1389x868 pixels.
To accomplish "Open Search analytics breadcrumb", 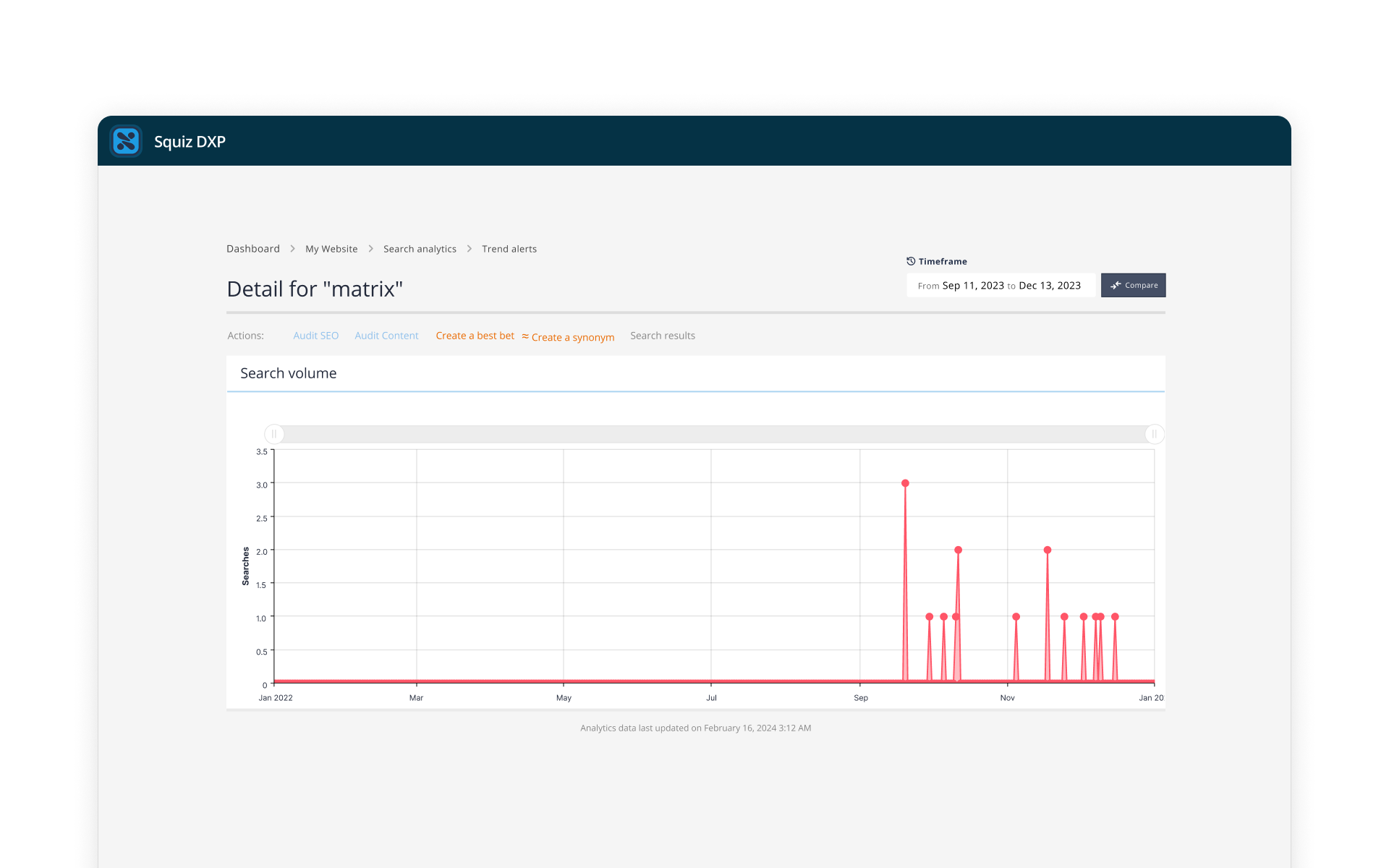I will coord(420,249).
